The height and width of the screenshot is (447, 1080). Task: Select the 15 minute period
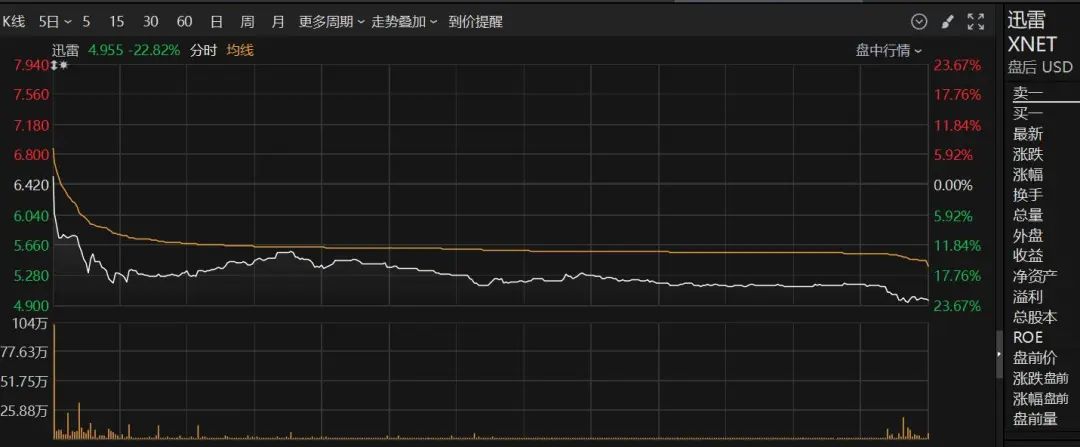point(116,22)
